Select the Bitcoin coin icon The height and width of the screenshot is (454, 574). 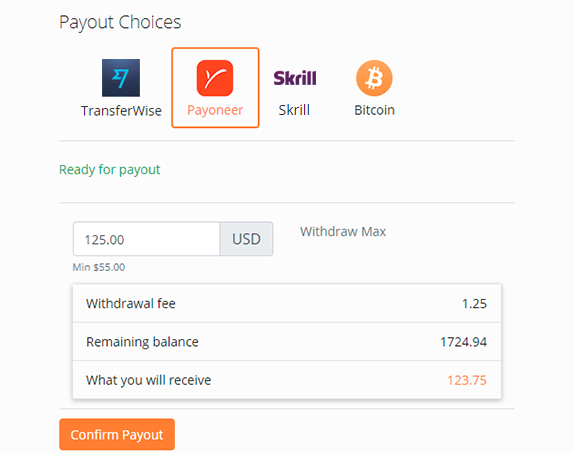click(x=374, y=78)
